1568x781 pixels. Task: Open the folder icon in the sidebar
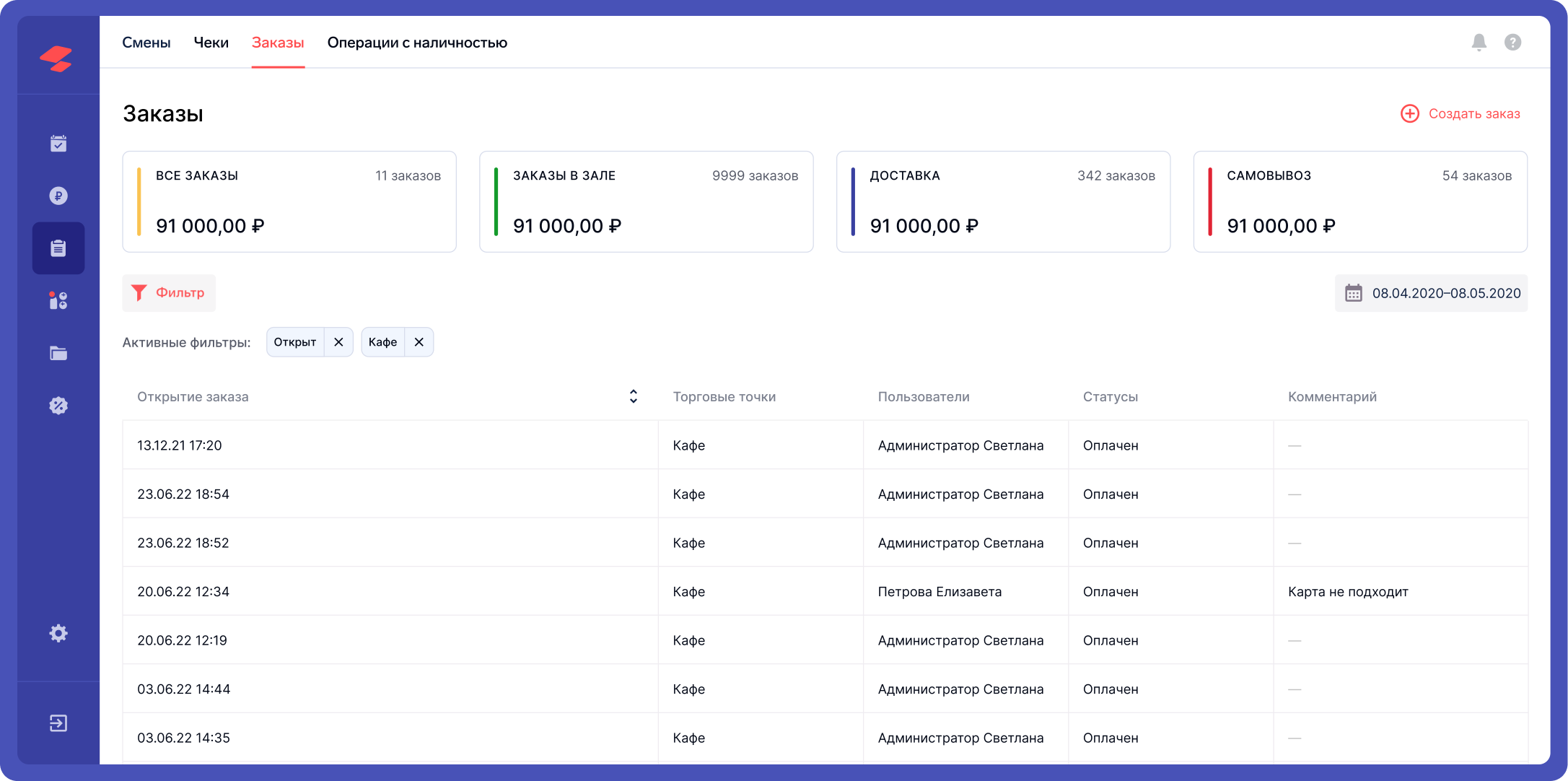click(58, 353)
